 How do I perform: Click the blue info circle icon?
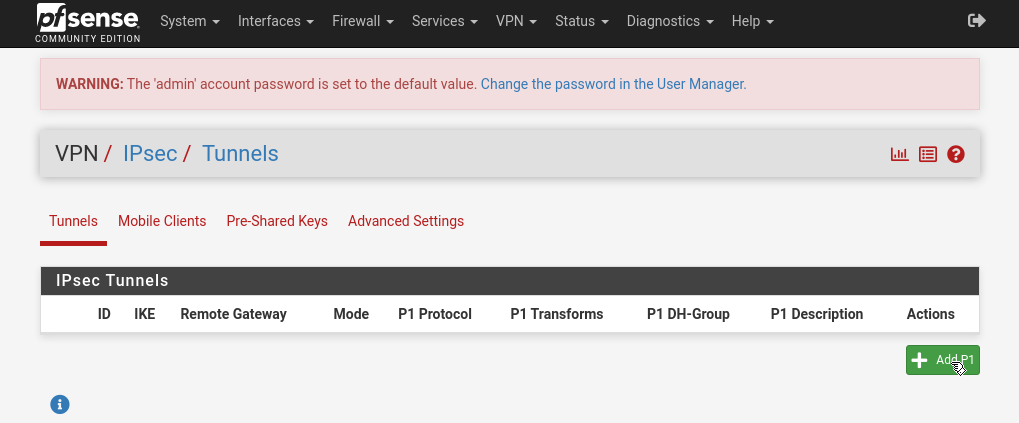(60, 404)
